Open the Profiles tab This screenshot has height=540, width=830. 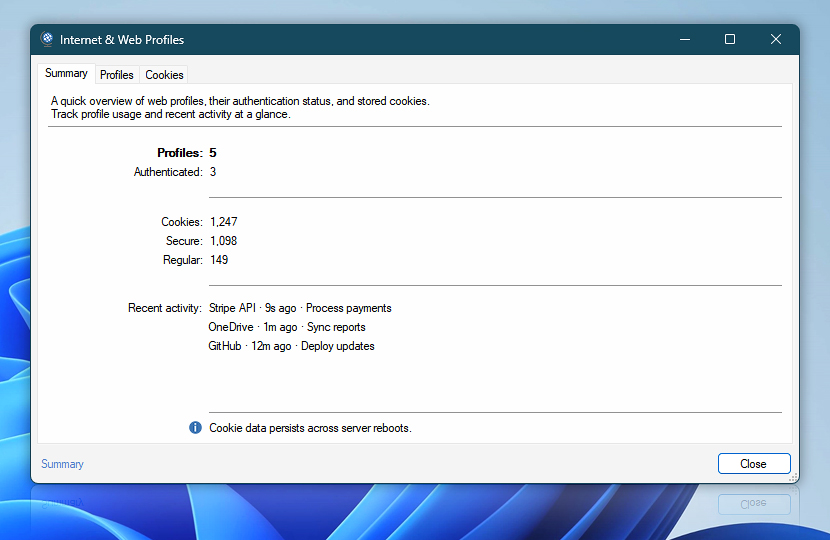[x=116, y=75]
